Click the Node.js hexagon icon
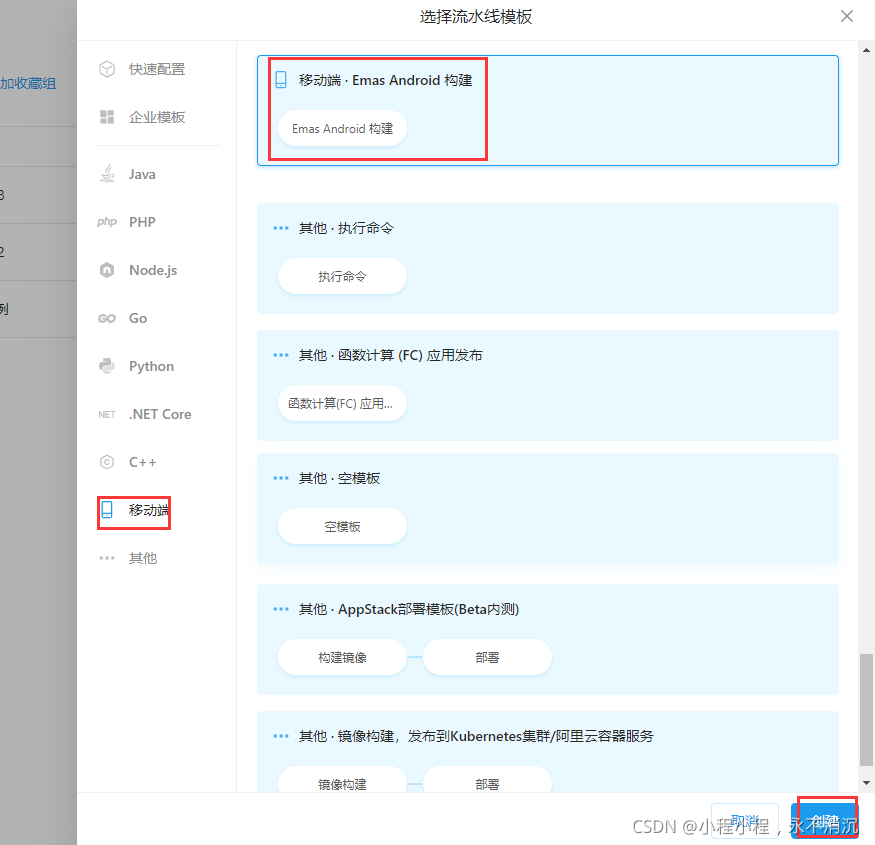 (107, 270)
